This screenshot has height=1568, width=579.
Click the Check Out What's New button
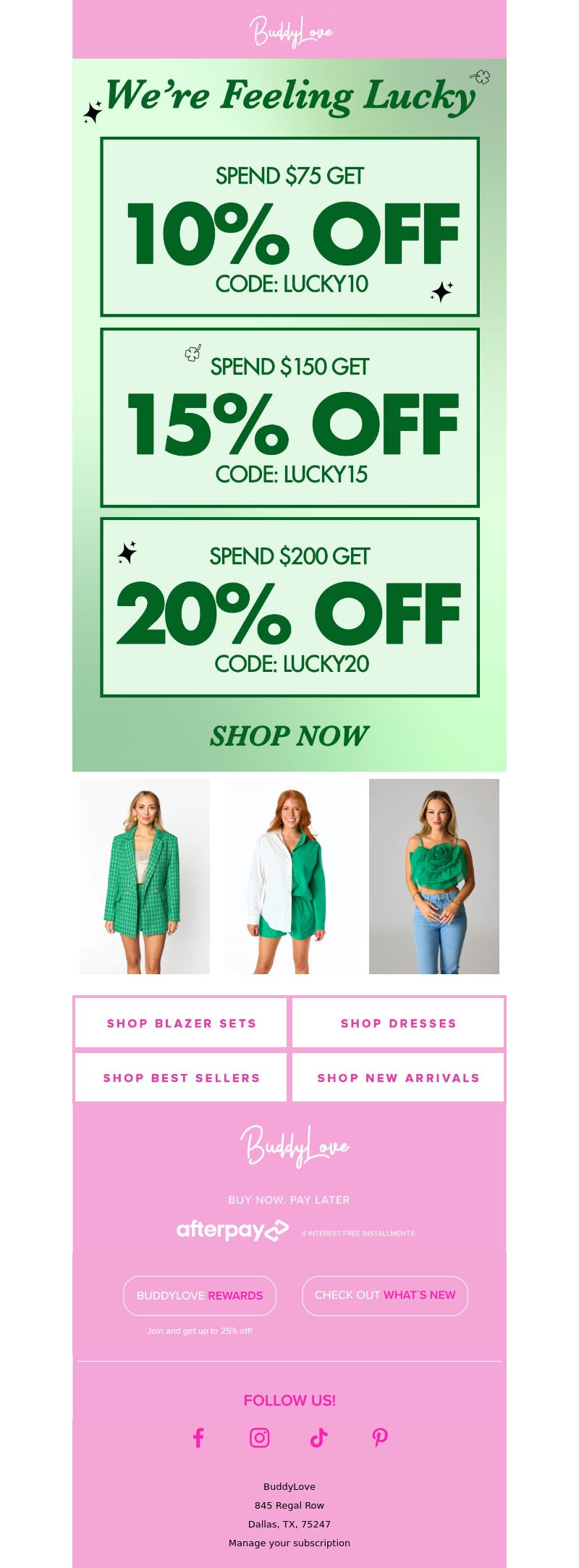385,1295
